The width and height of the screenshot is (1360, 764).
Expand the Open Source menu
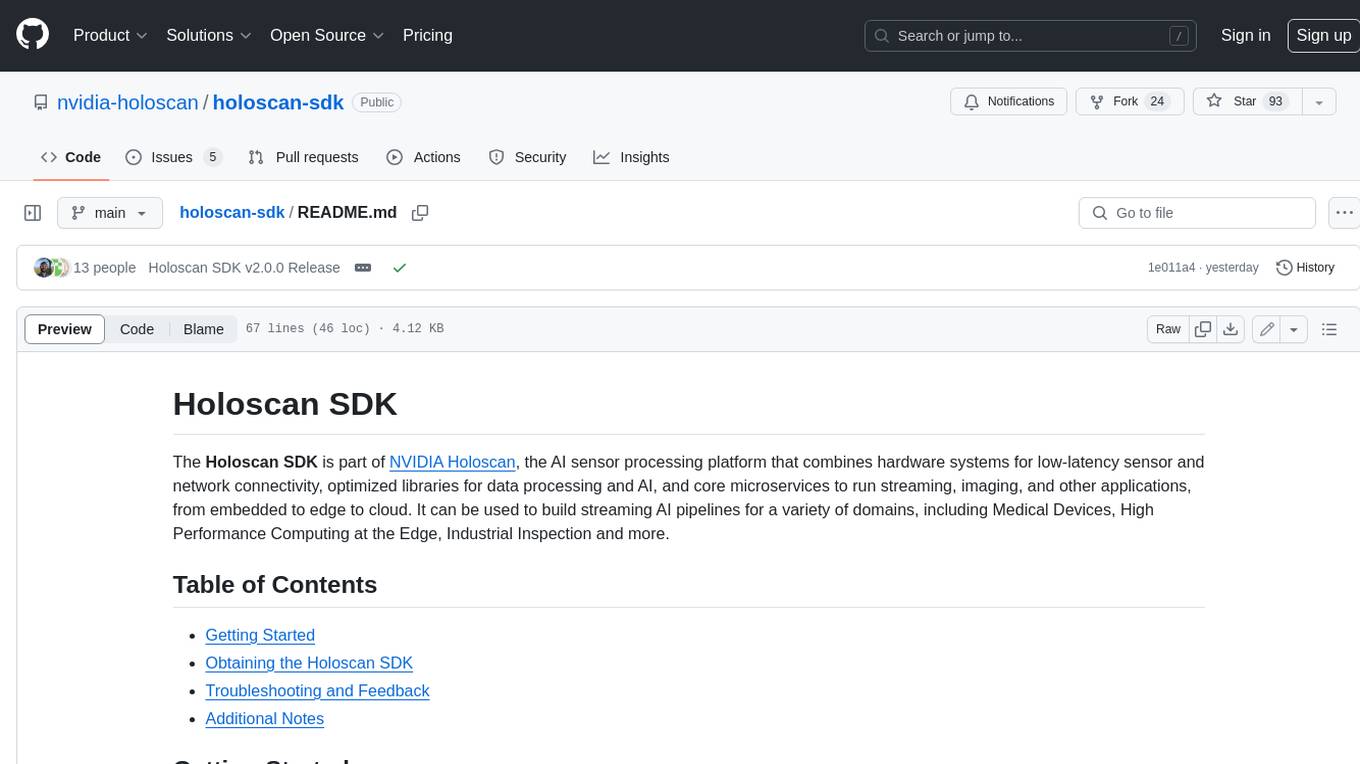point(327,35)
